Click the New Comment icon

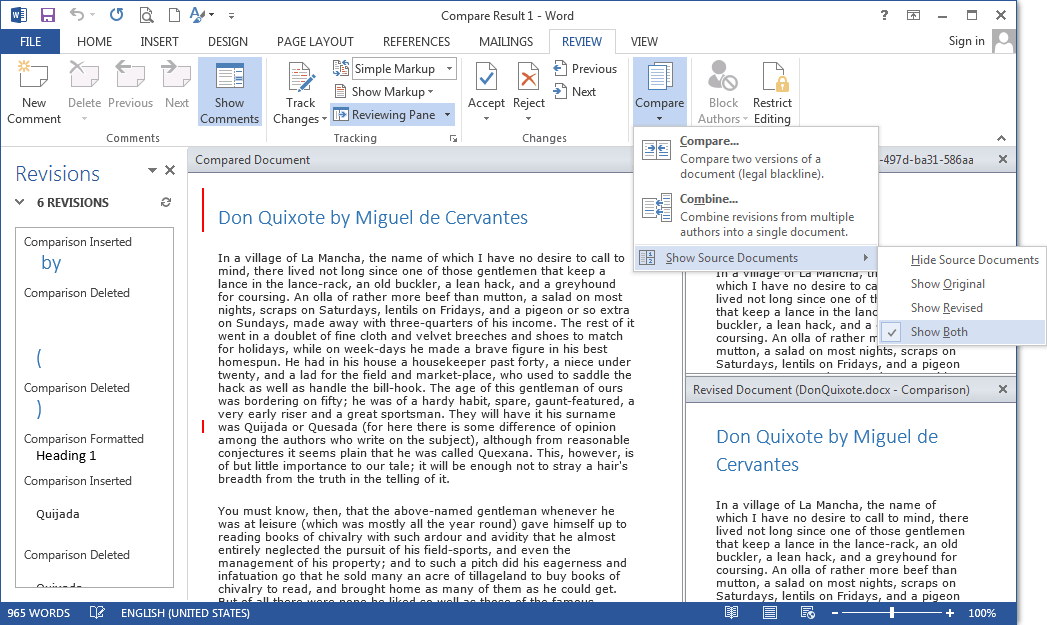click(x=33, y=76)
